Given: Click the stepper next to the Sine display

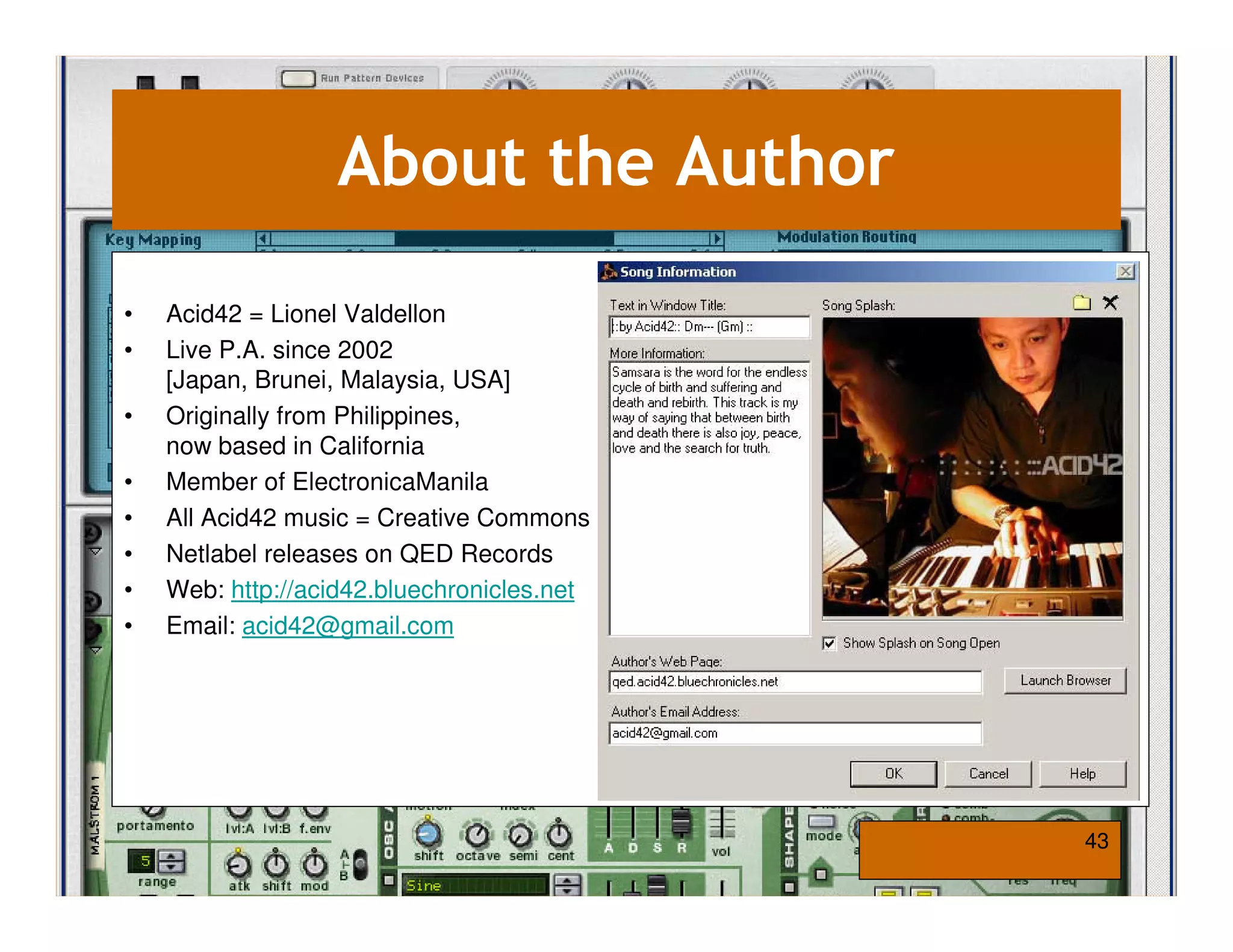Looking at the screenshot, I should (x=567, y=885).
